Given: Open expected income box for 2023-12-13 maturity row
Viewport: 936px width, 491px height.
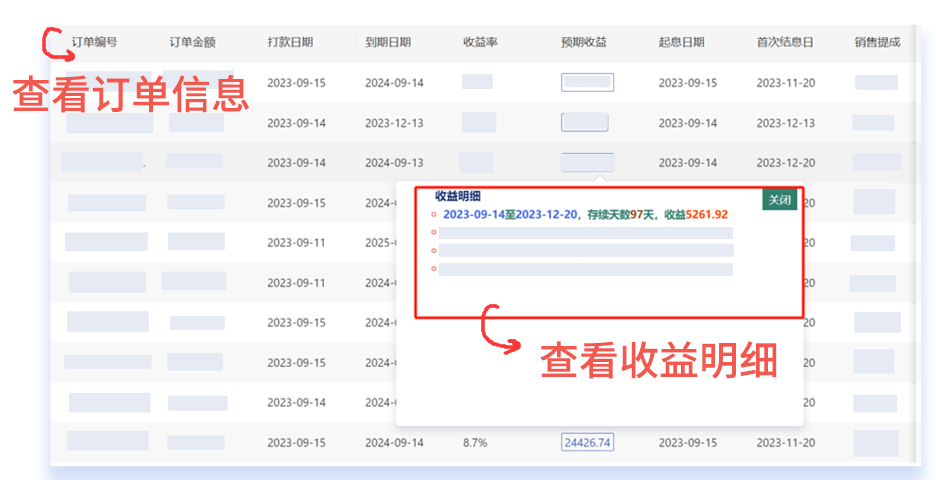Looking at the screenshot, I should click(585, 123).
